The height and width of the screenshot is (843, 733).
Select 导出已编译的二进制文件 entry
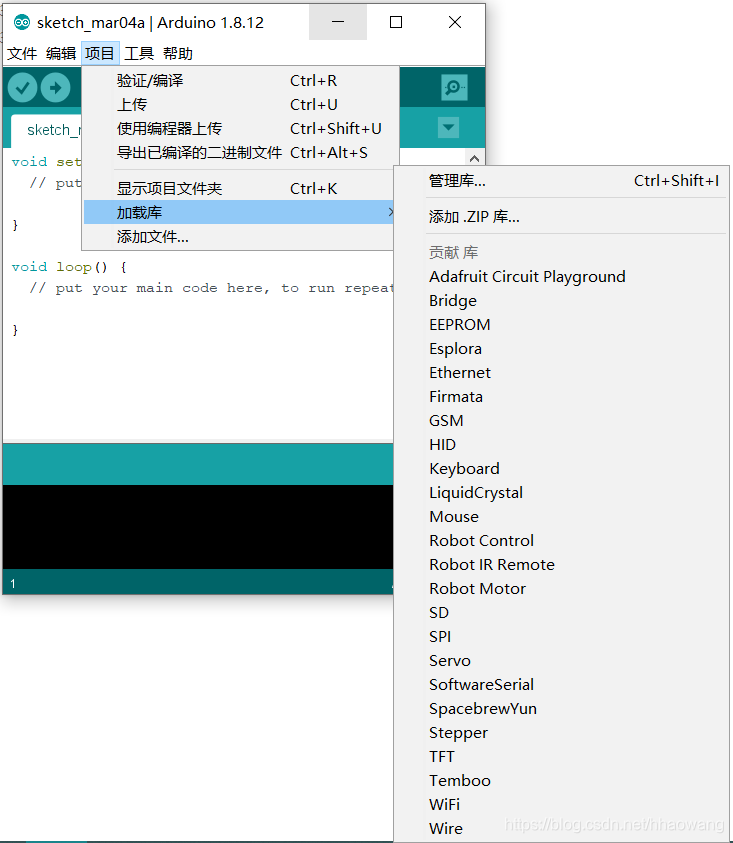pos(240,153)
